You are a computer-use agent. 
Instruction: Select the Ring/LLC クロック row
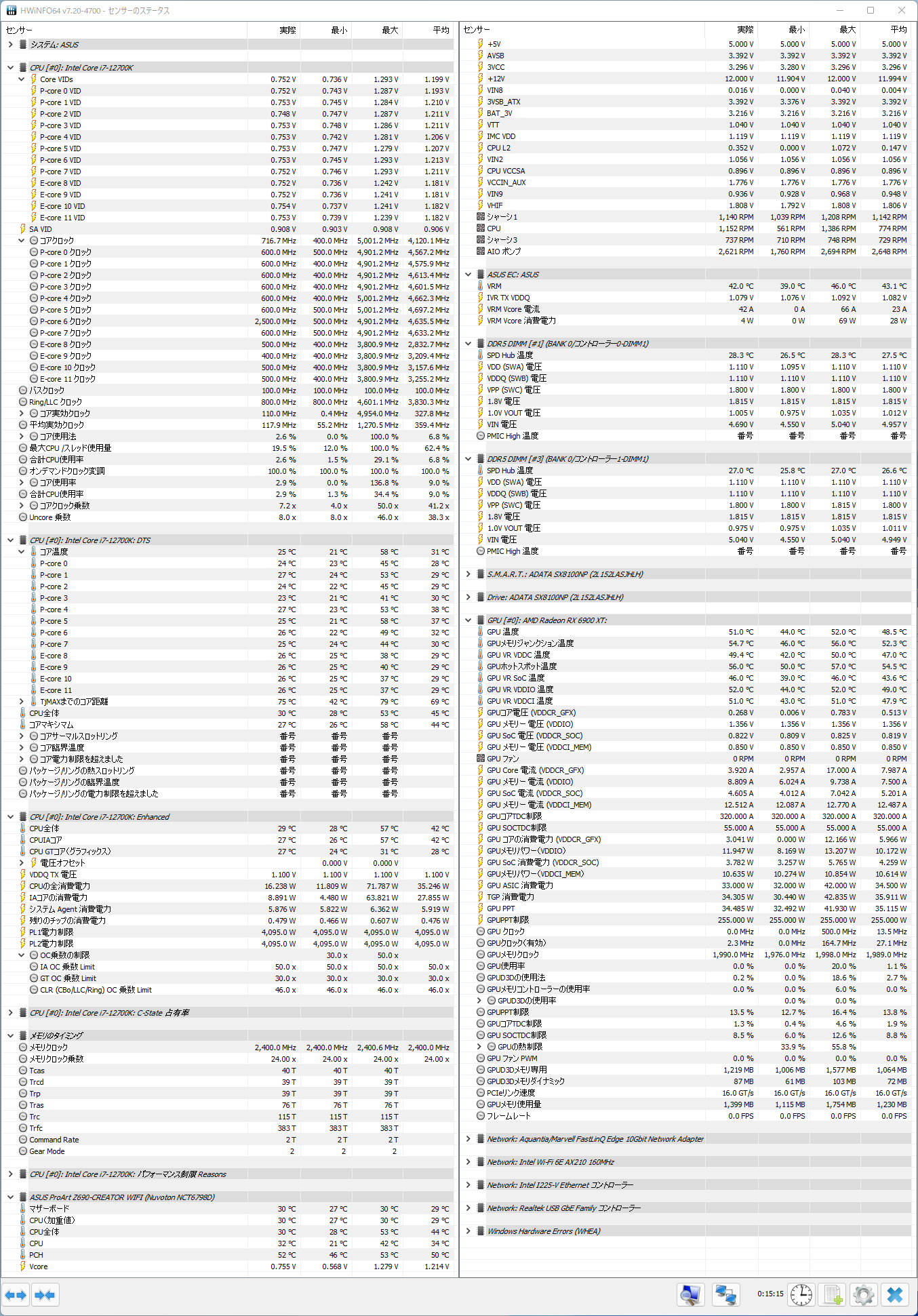click(x=227, y=402)
